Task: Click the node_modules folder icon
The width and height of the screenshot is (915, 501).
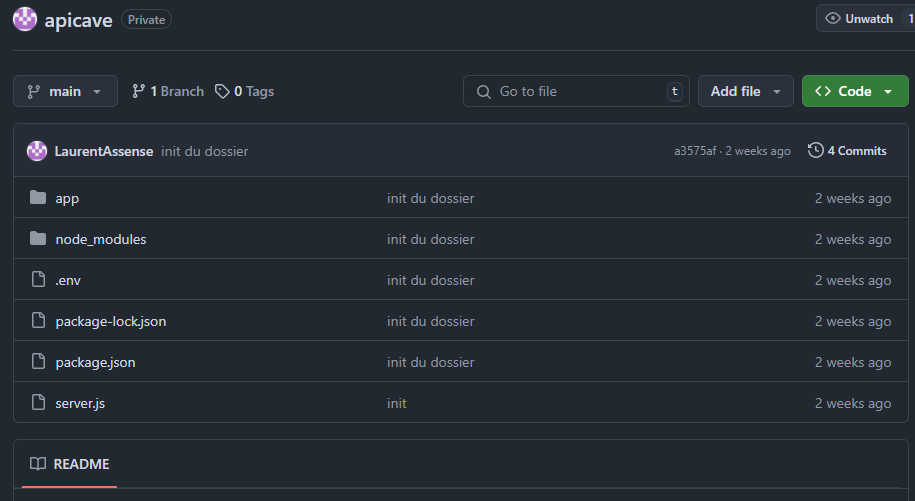Action: [38, 239]
